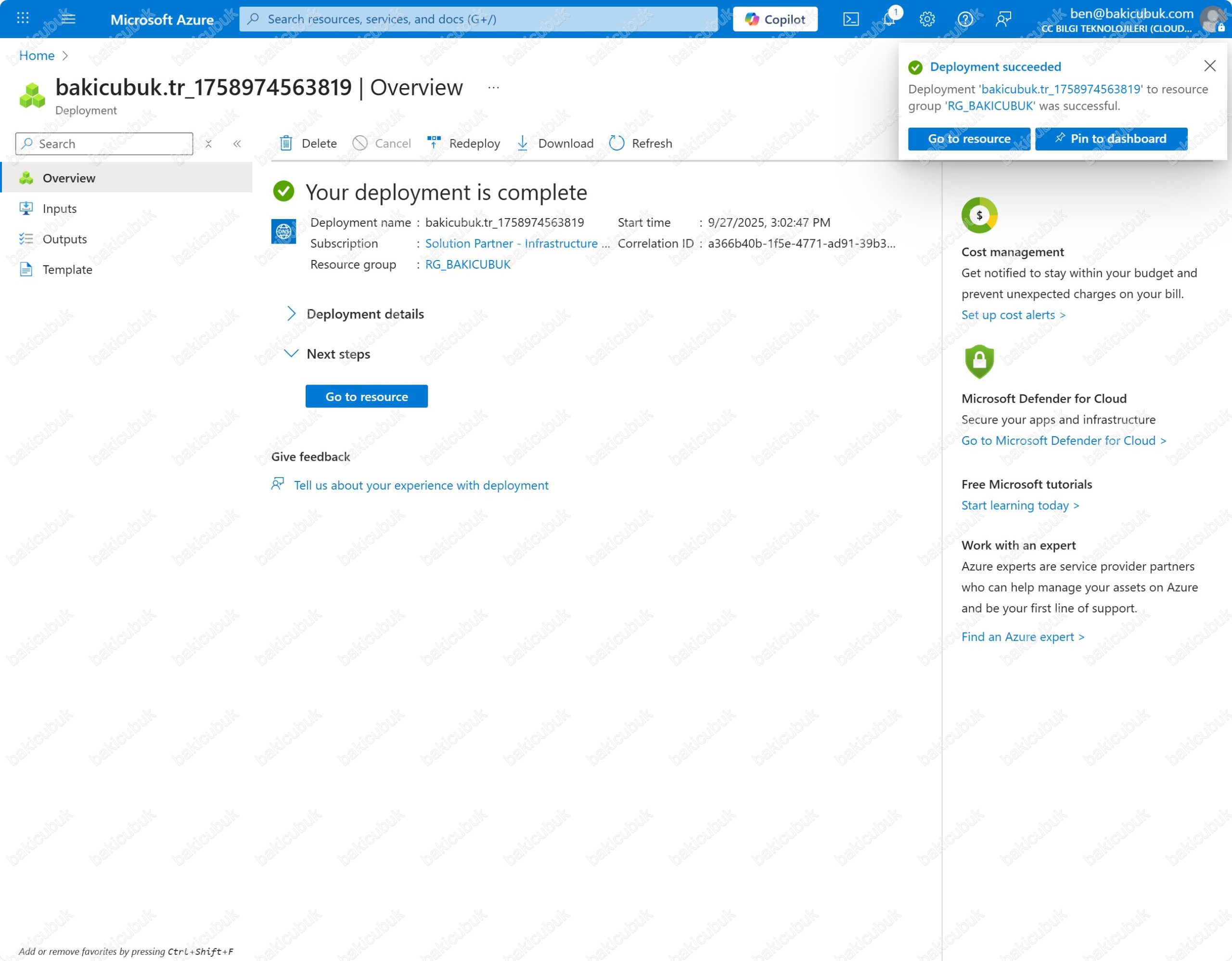The width and height of the screenshot is (1232, 961).
Task: Close the Deployment succeeded notification
Action: tap(1209, 66)
